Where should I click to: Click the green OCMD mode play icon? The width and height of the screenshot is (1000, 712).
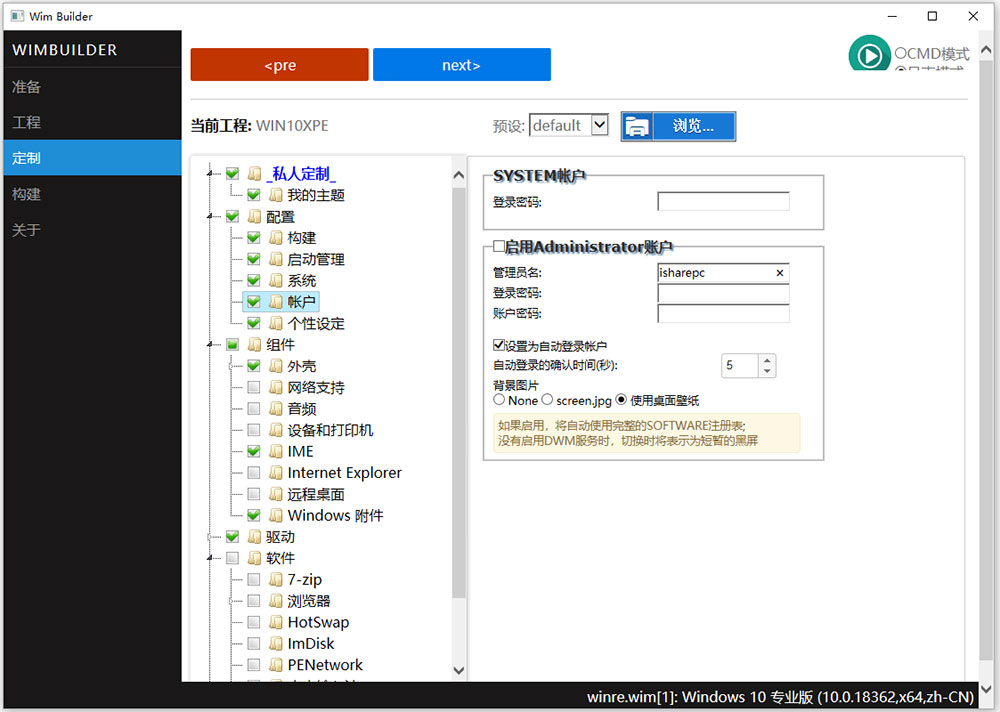pyautogui.click(x=869, y=54)
